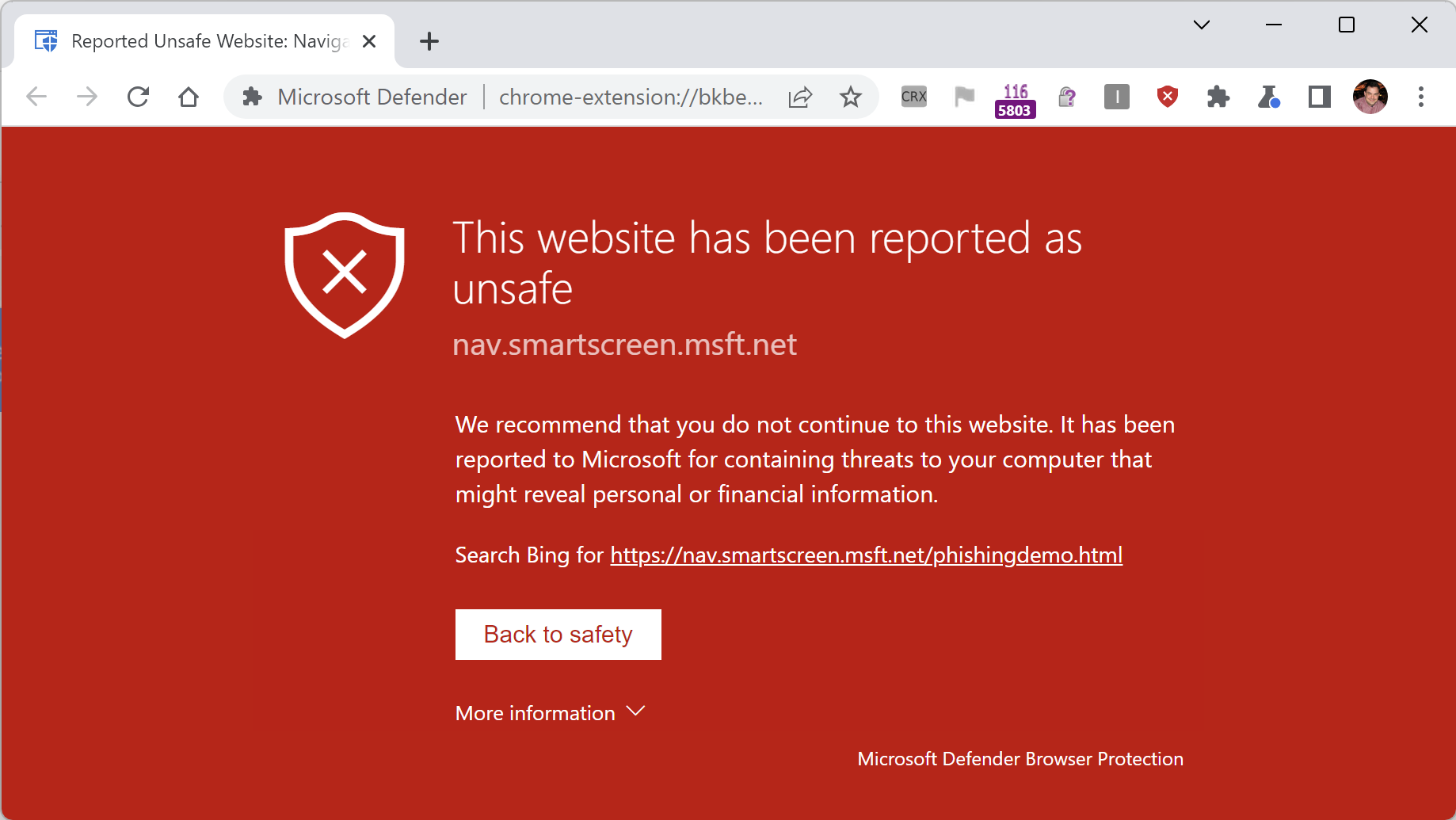This screenshot has width=1456, height=820.
Task: Open the Extensions puzzle piece menu
Action: 1218,97
